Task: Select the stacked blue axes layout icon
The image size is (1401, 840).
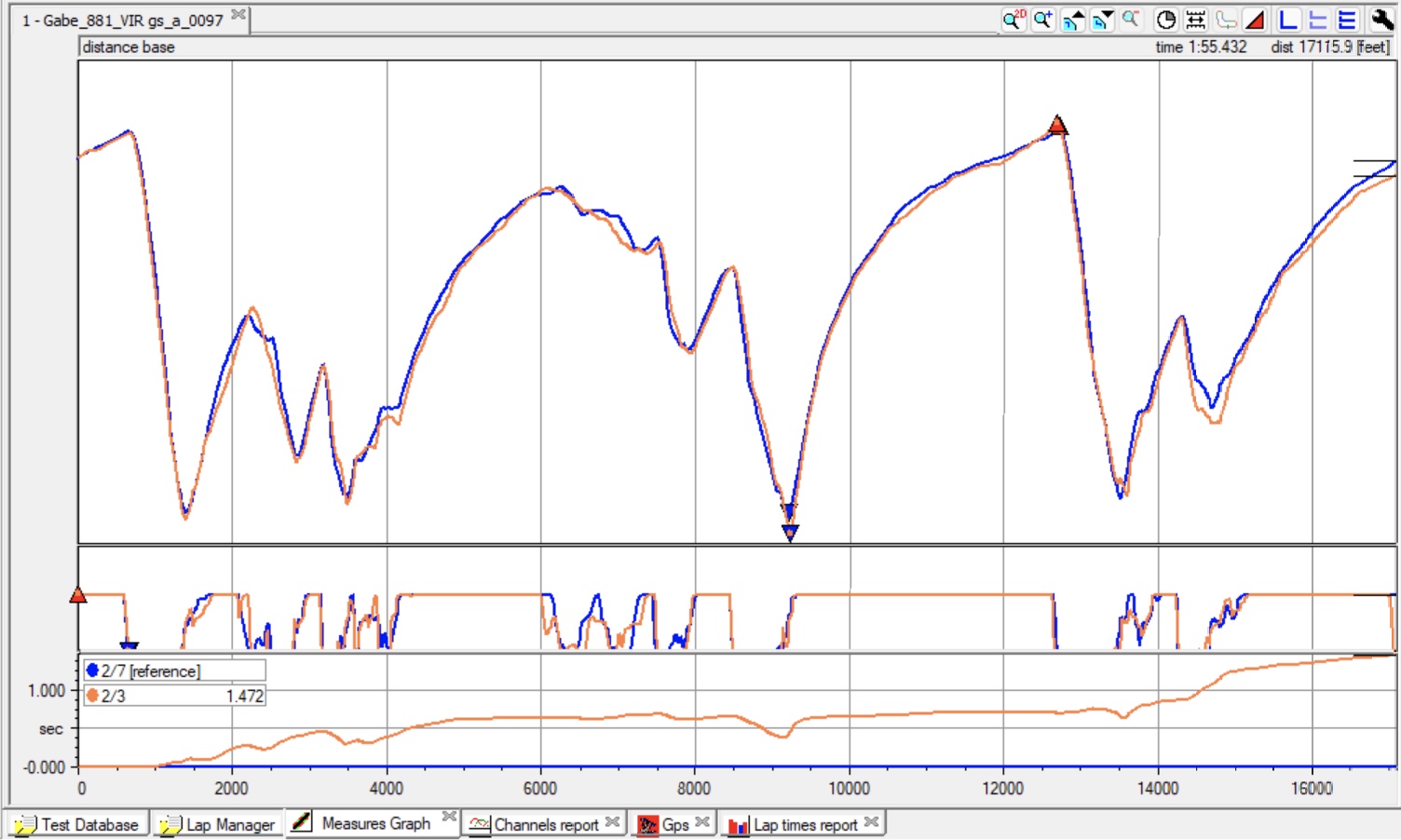Action: (x=1347, y=20)
